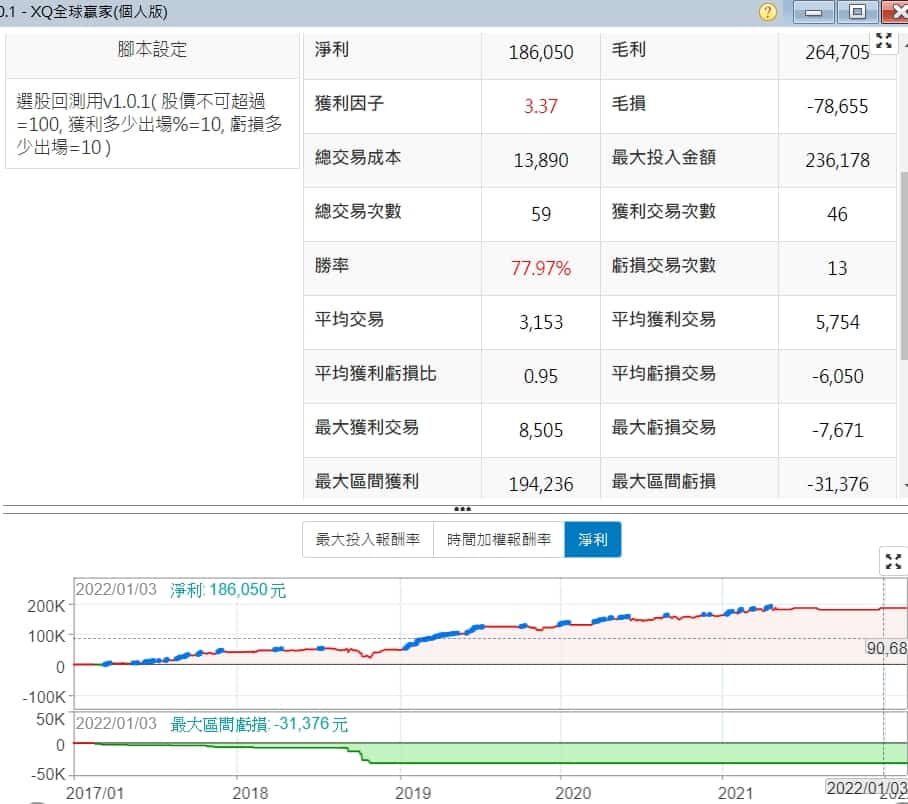Maximize the XQ全球贏家 window

(x=857, y=12)
